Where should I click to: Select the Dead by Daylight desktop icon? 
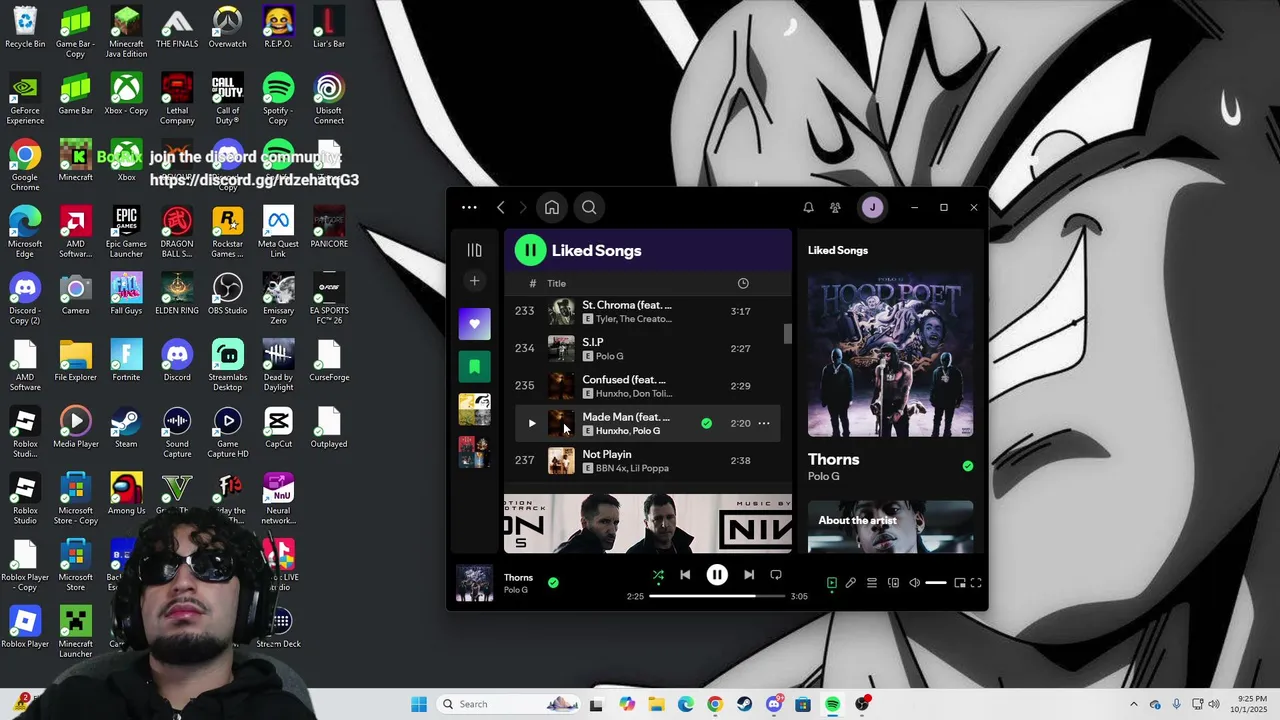279,366
